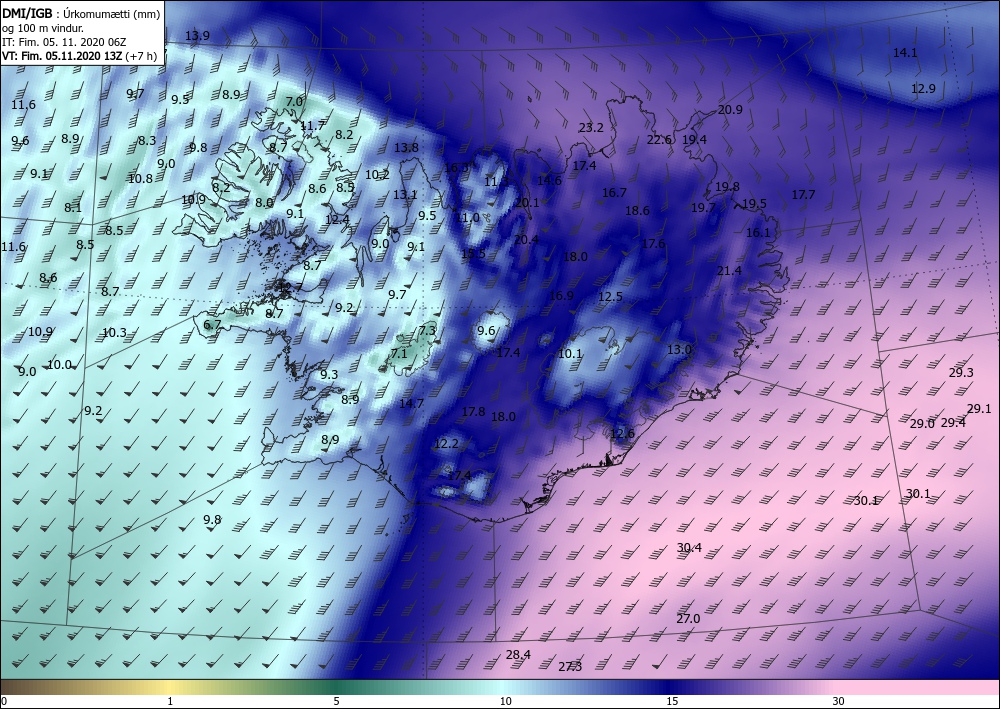1000x709 pixels.
Task: Click the 16.1 value on the map
Action: [x=758, y=233]
